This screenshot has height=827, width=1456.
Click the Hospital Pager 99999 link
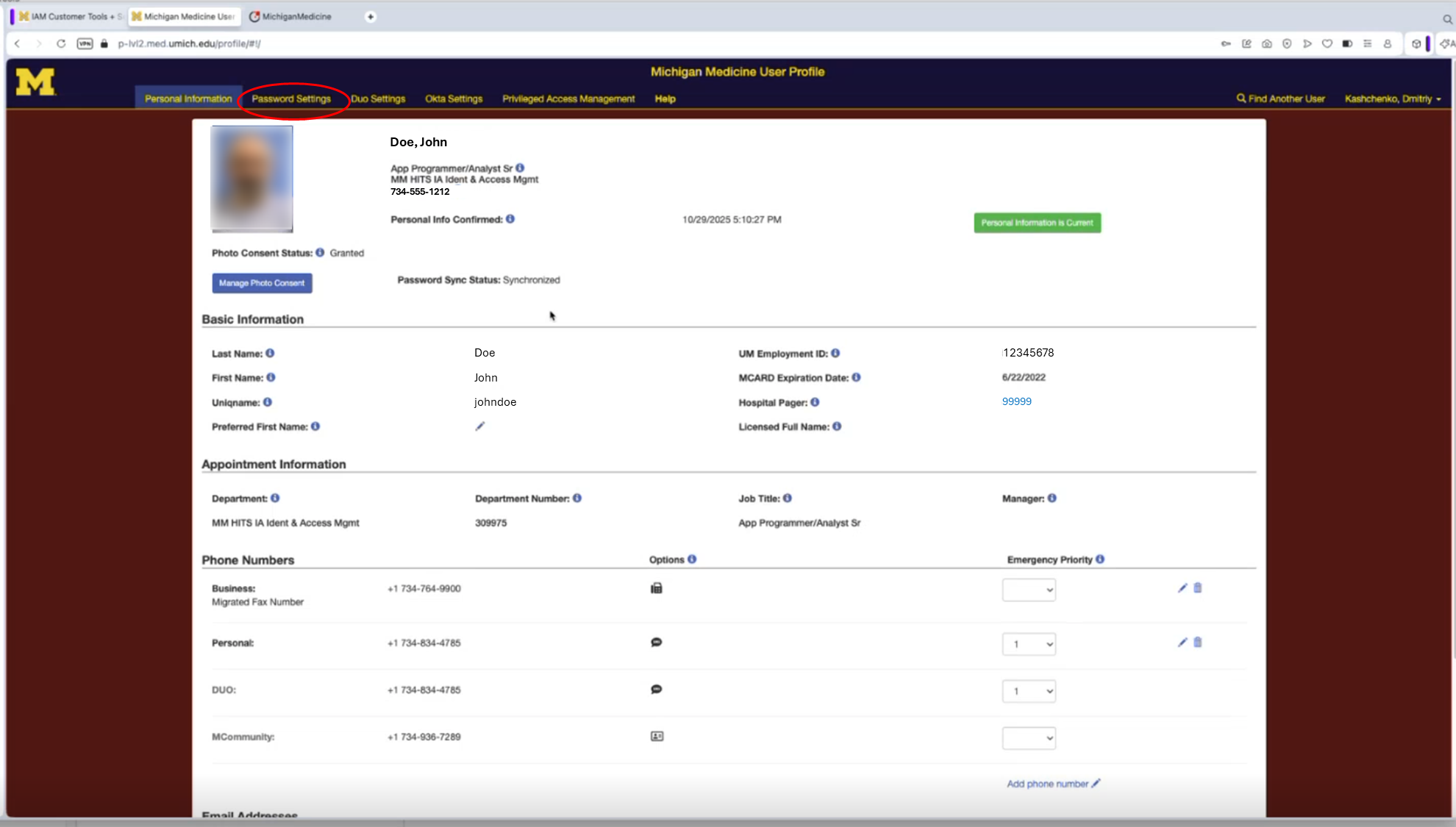1016,401
